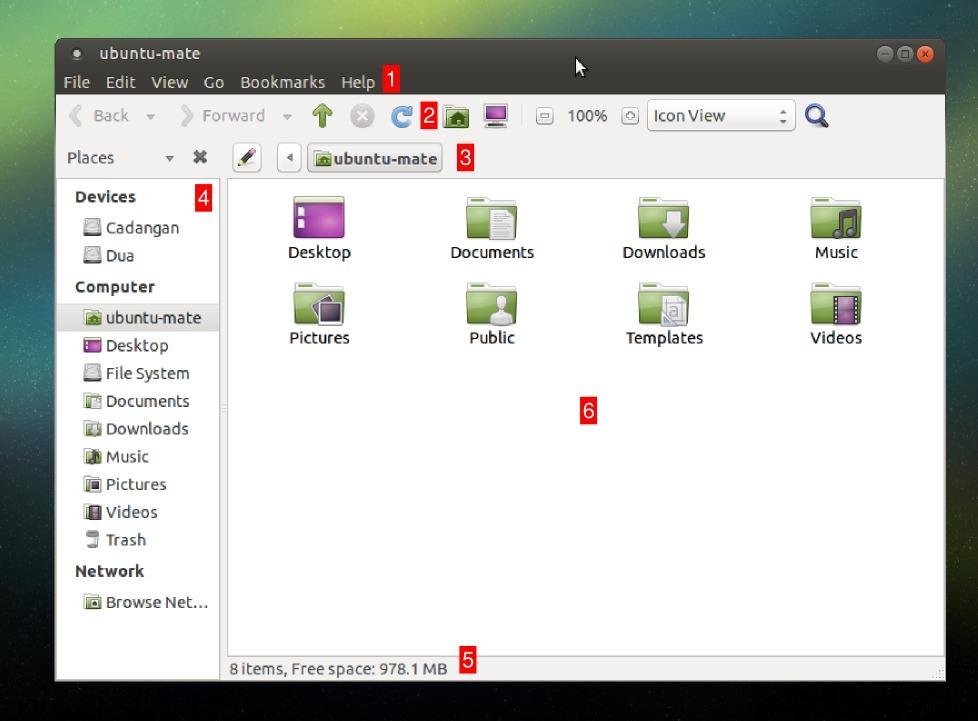
Task: Open the Downloads folder icon
Action: 664,221
